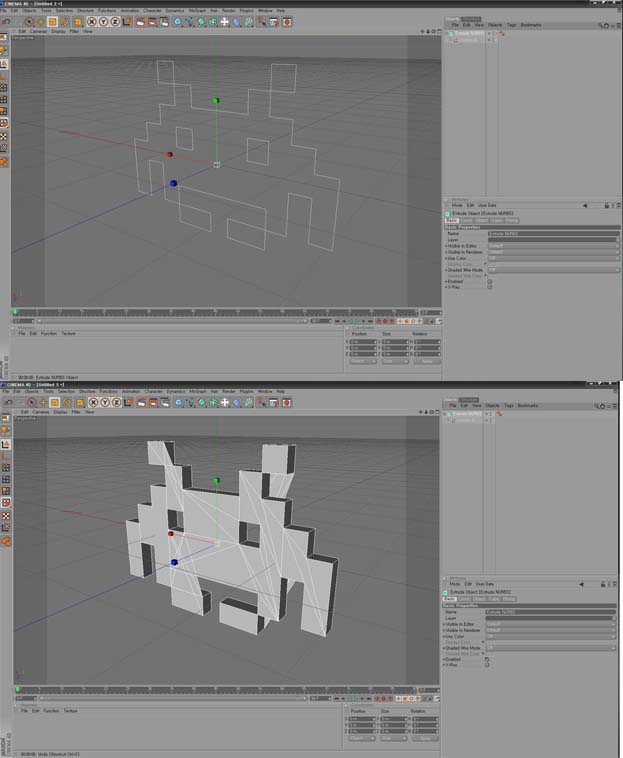Select polygon mode icon, top left sidebar

[4, 112]
